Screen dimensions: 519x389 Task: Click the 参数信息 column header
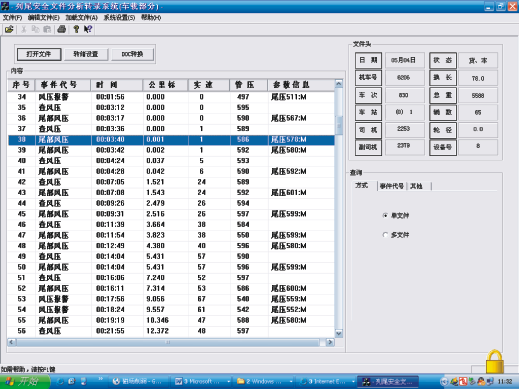[301, 85]
